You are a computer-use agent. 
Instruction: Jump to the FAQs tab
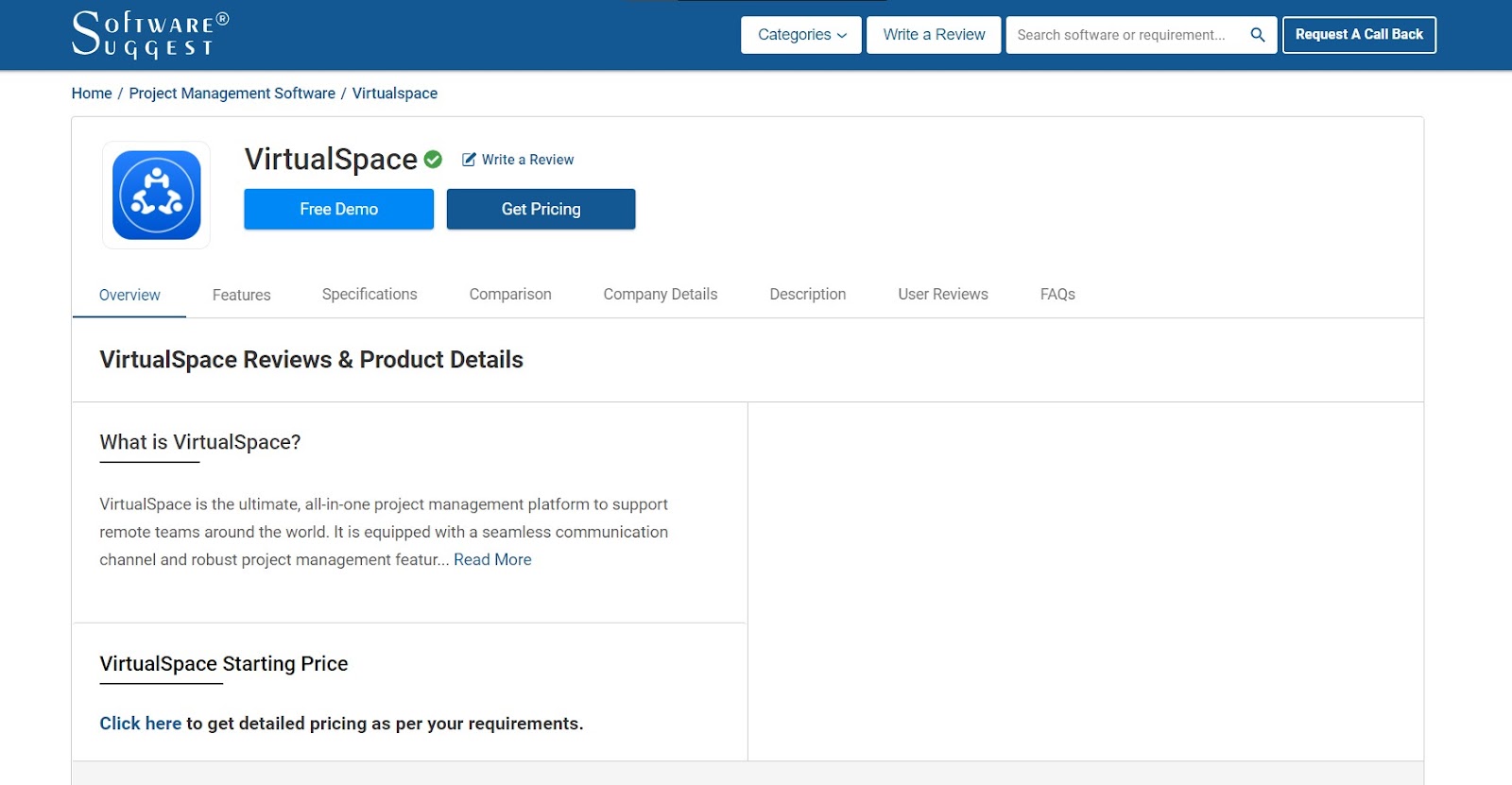point(1057,294)
